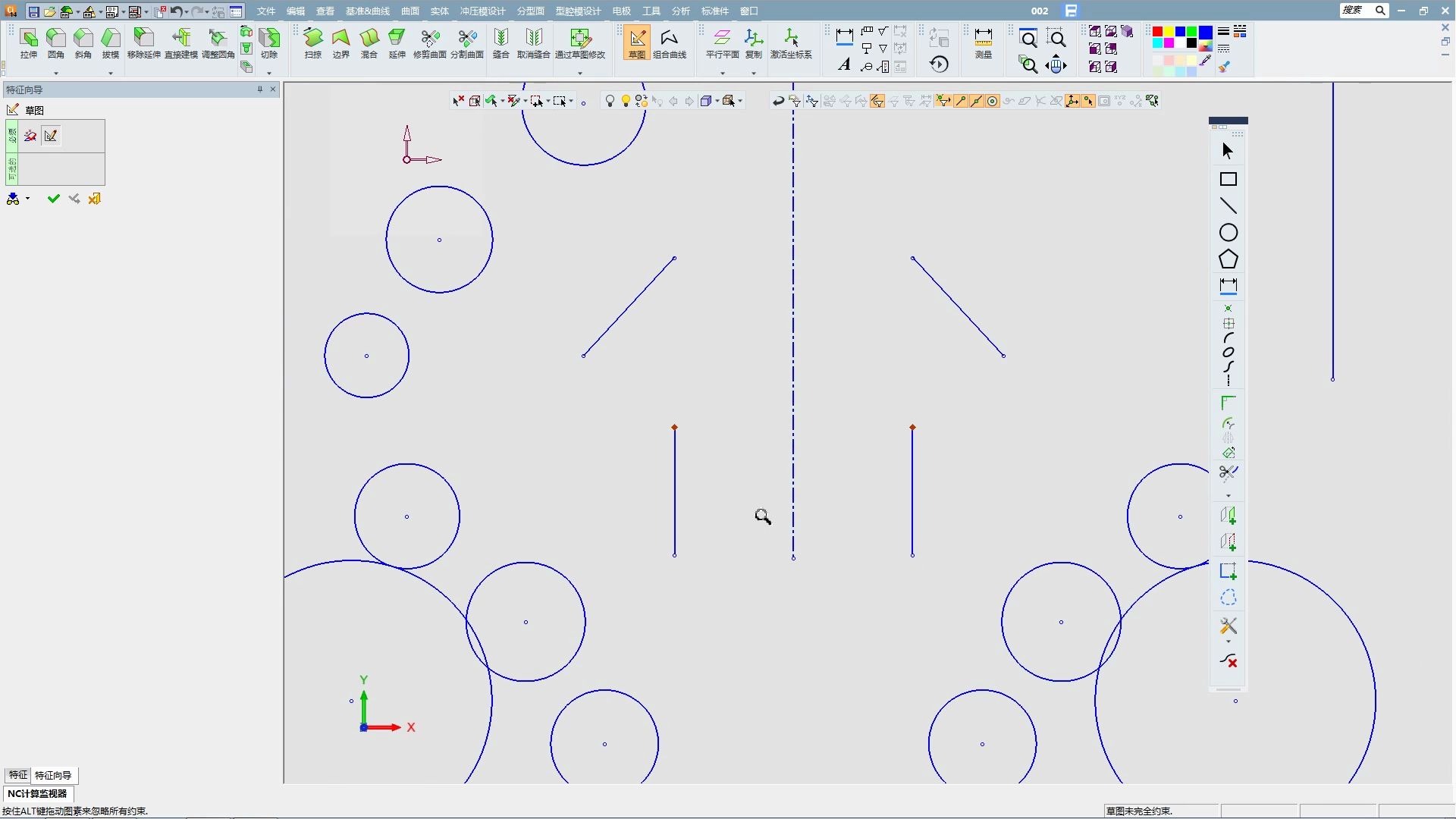Select the 拉伸 extrude tool
Screen dimensions: 1456x819
(29, 42)
